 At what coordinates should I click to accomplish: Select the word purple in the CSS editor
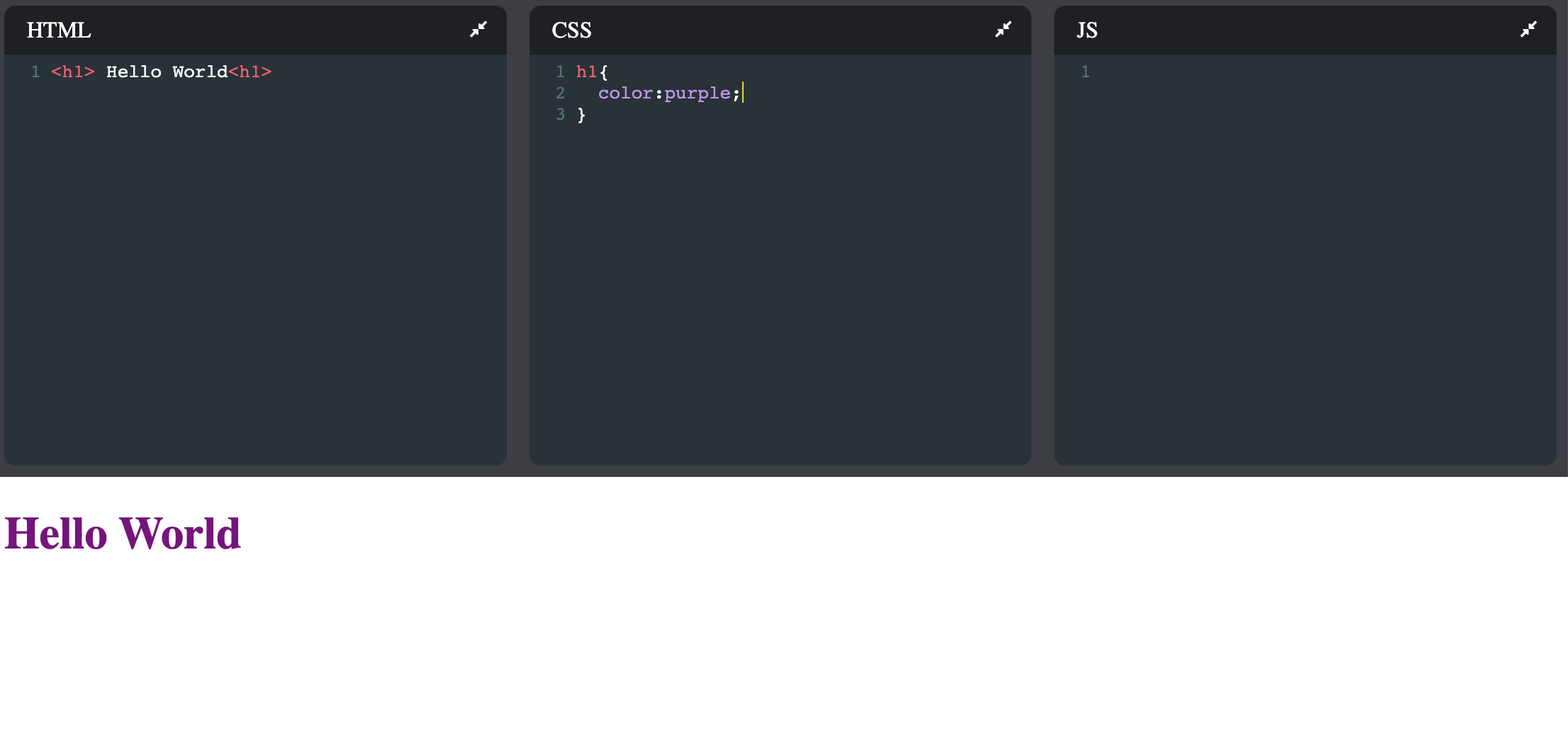click(x=698, y=93)
